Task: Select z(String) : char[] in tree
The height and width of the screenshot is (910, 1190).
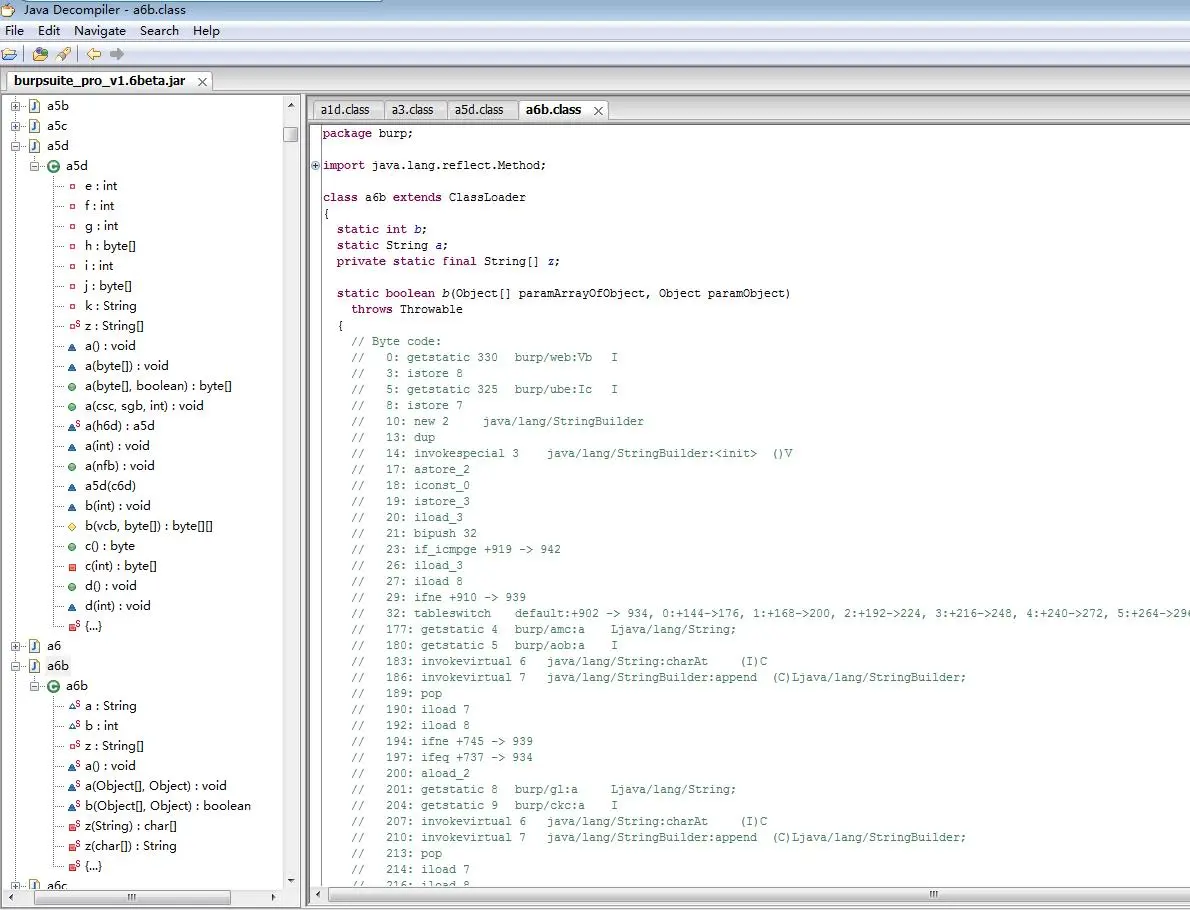Action: point(130,826)
